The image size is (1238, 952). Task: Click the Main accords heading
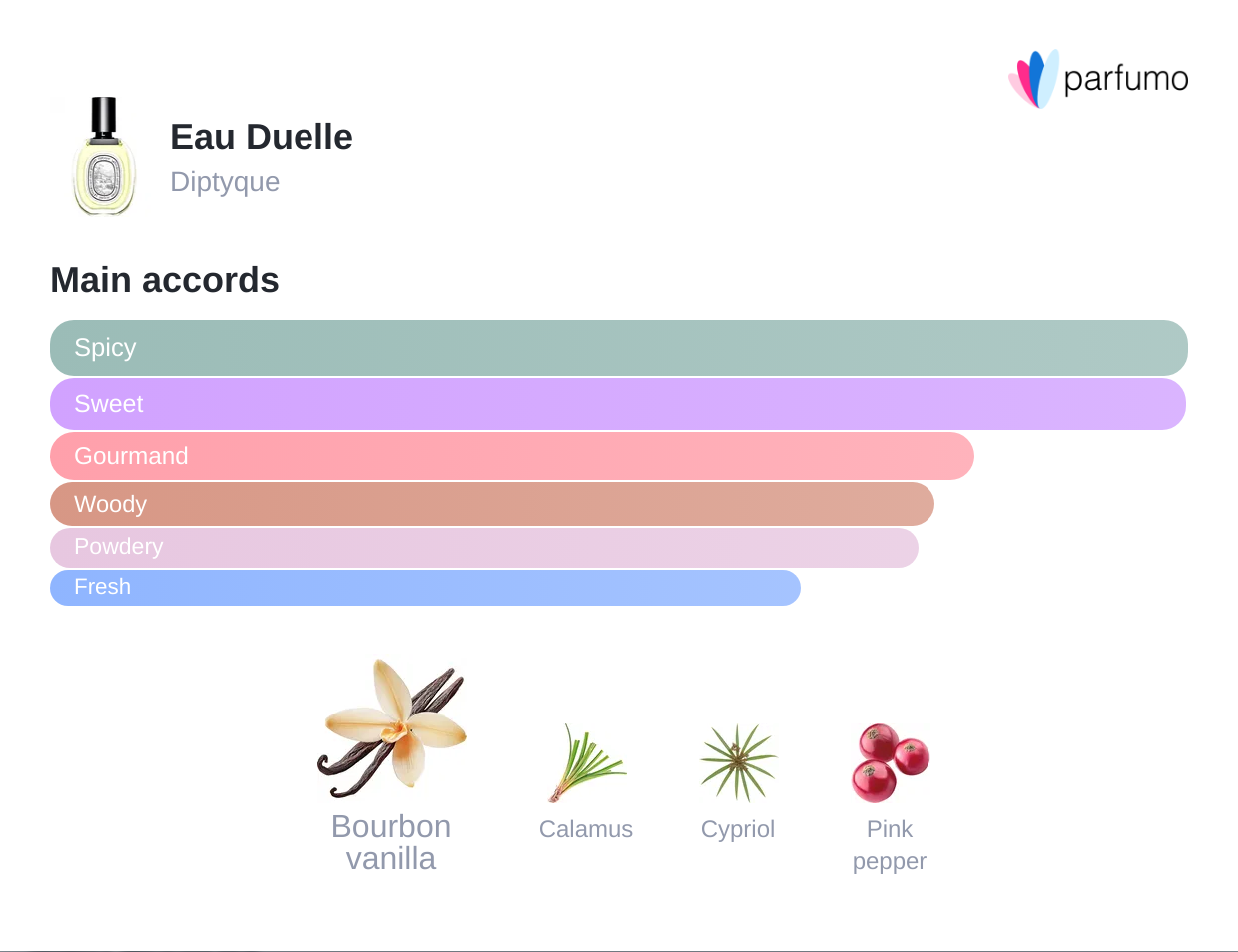[165, 280]
